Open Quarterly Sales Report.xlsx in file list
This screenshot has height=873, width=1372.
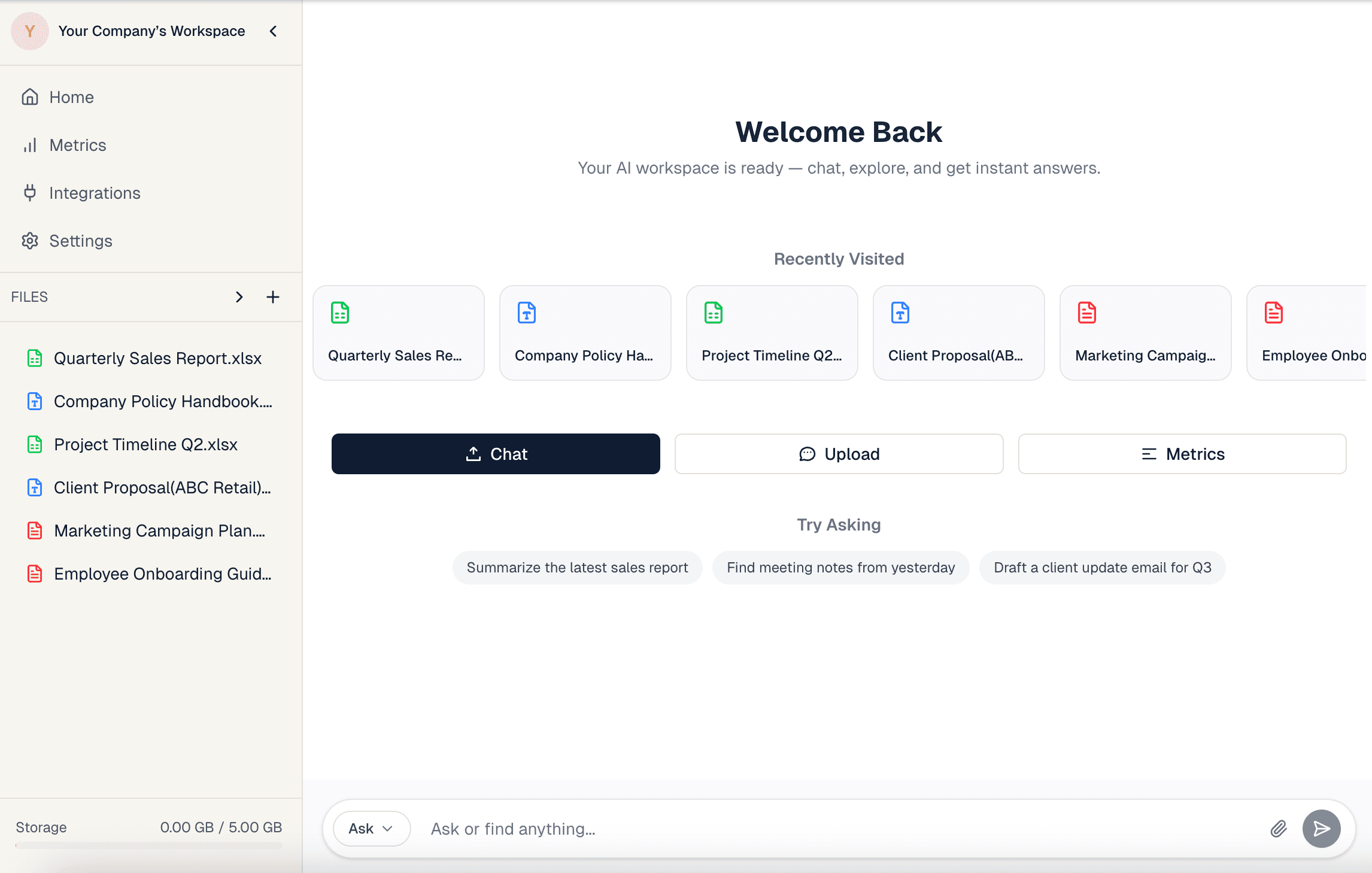click(x=157, y=358)
